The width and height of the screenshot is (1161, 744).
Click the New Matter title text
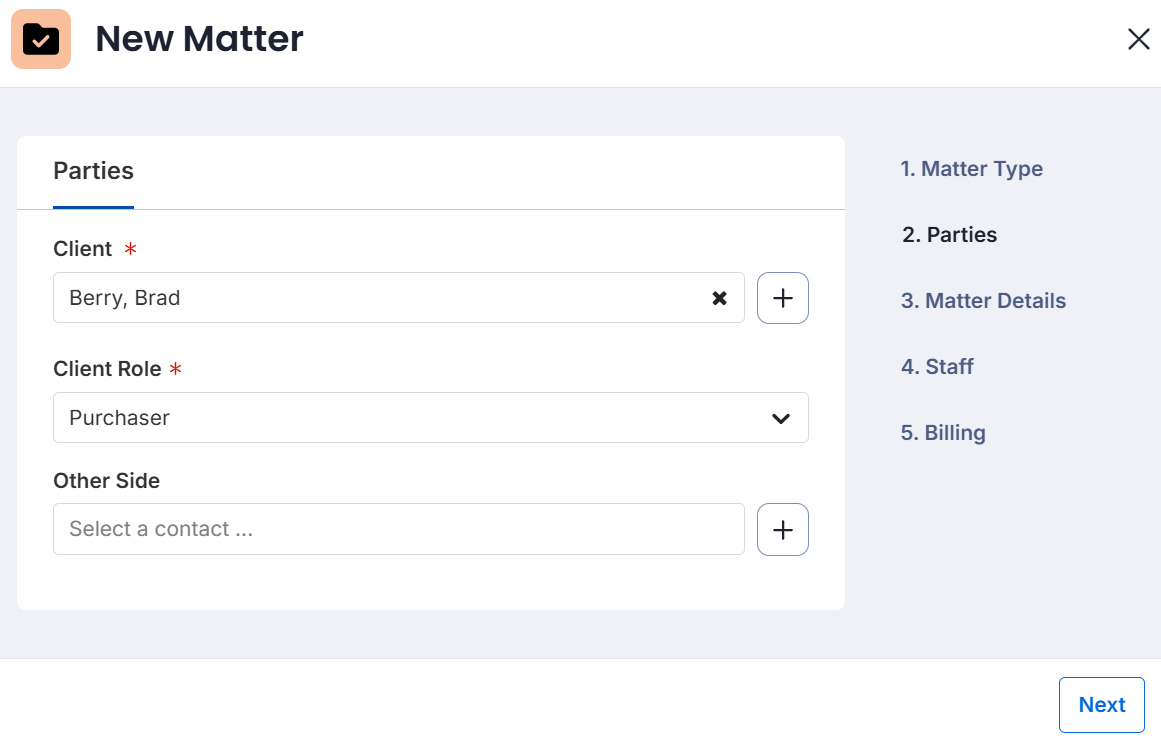tap(199, 39)
